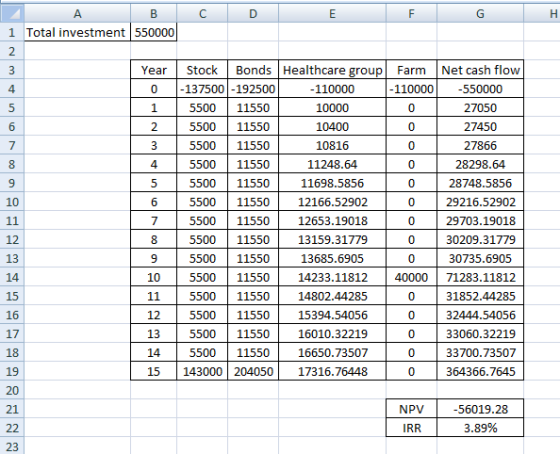Click the Select All corner button
This screenshot has height=454, width=560.
coord(12,14)
